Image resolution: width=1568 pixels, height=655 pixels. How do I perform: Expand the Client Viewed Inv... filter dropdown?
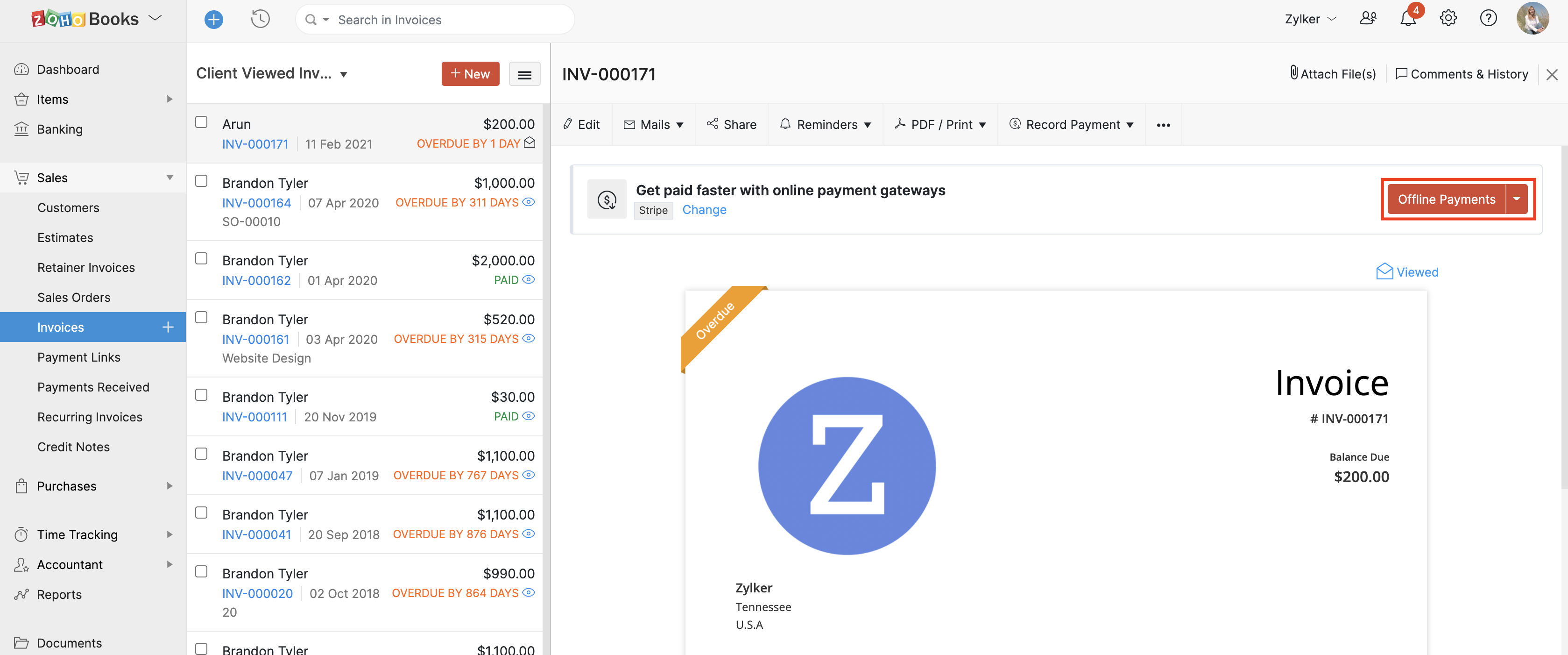(346, 72)
